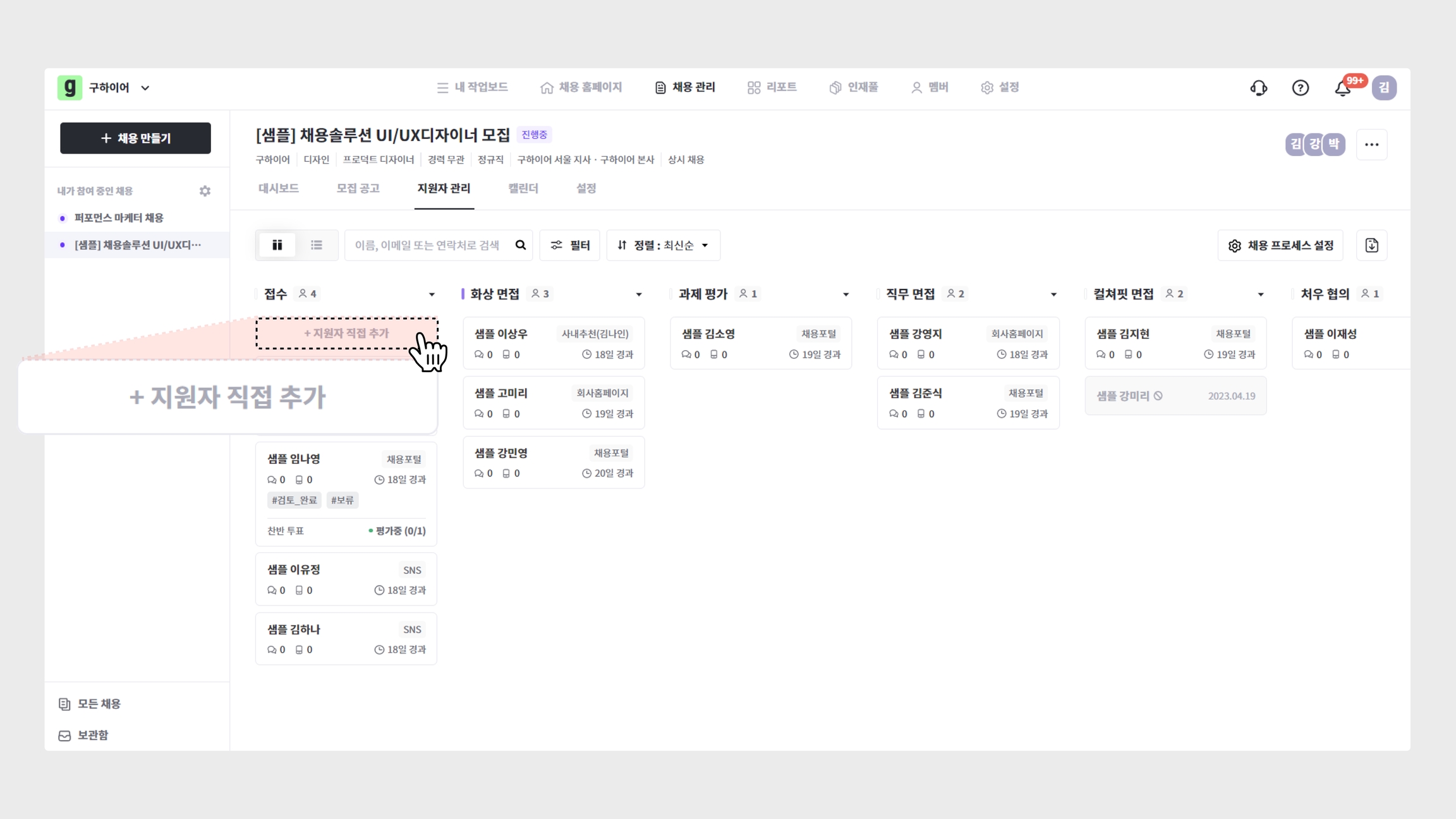
Task: Switch to job 설정 tab
Action: coord(586,188)
